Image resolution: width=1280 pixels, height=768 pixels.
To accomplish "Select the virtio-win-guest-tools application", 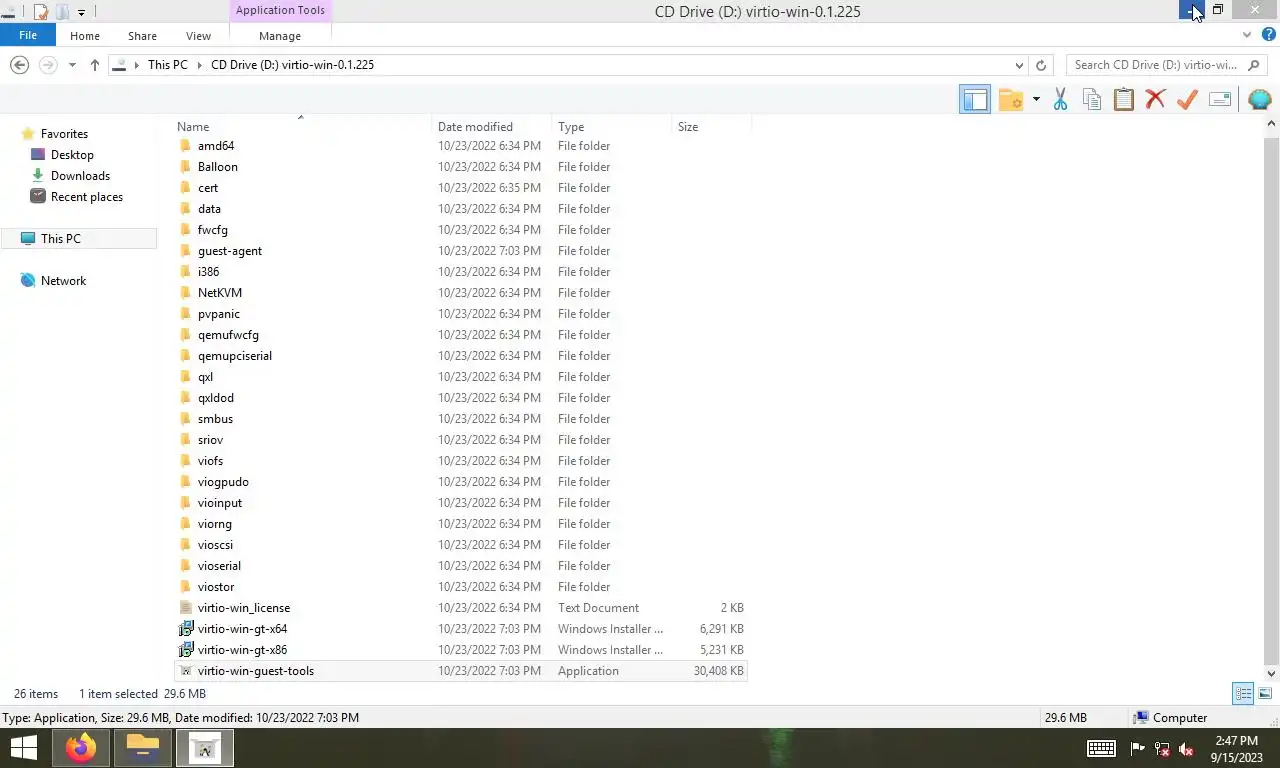I will coord(461,671).
